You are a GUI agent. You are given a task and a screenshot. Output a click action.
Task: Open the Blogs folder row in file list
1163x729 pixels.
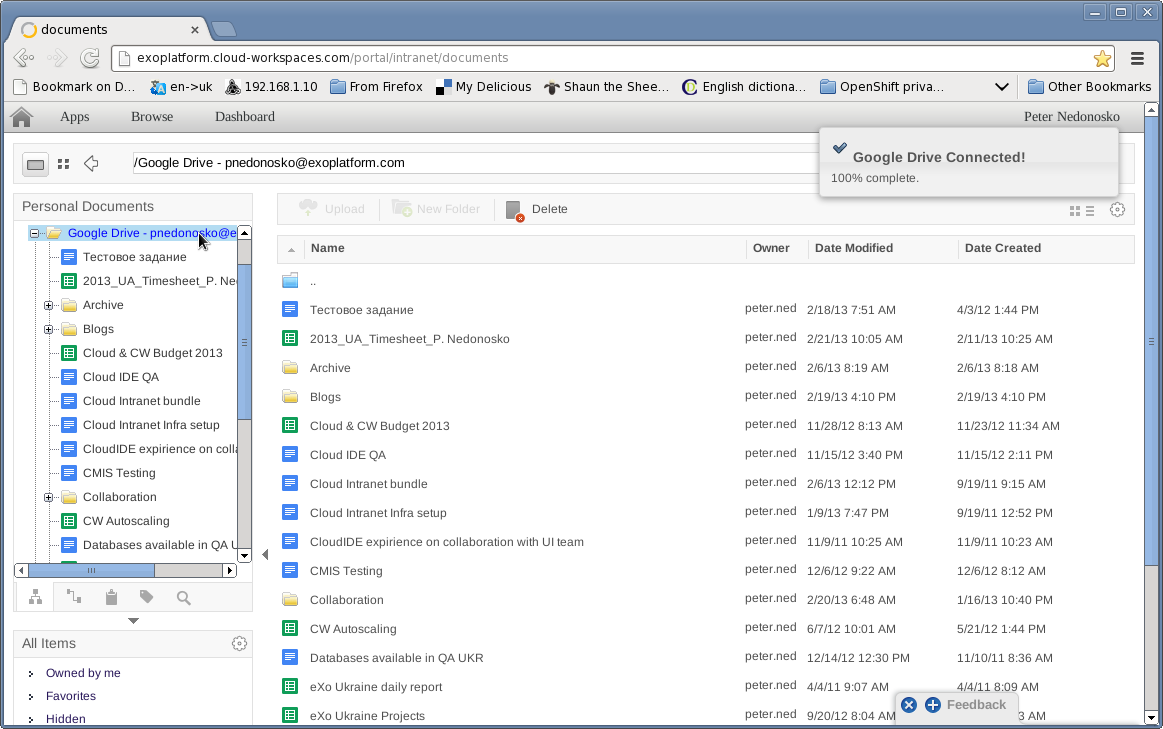[x=325, y=397]
